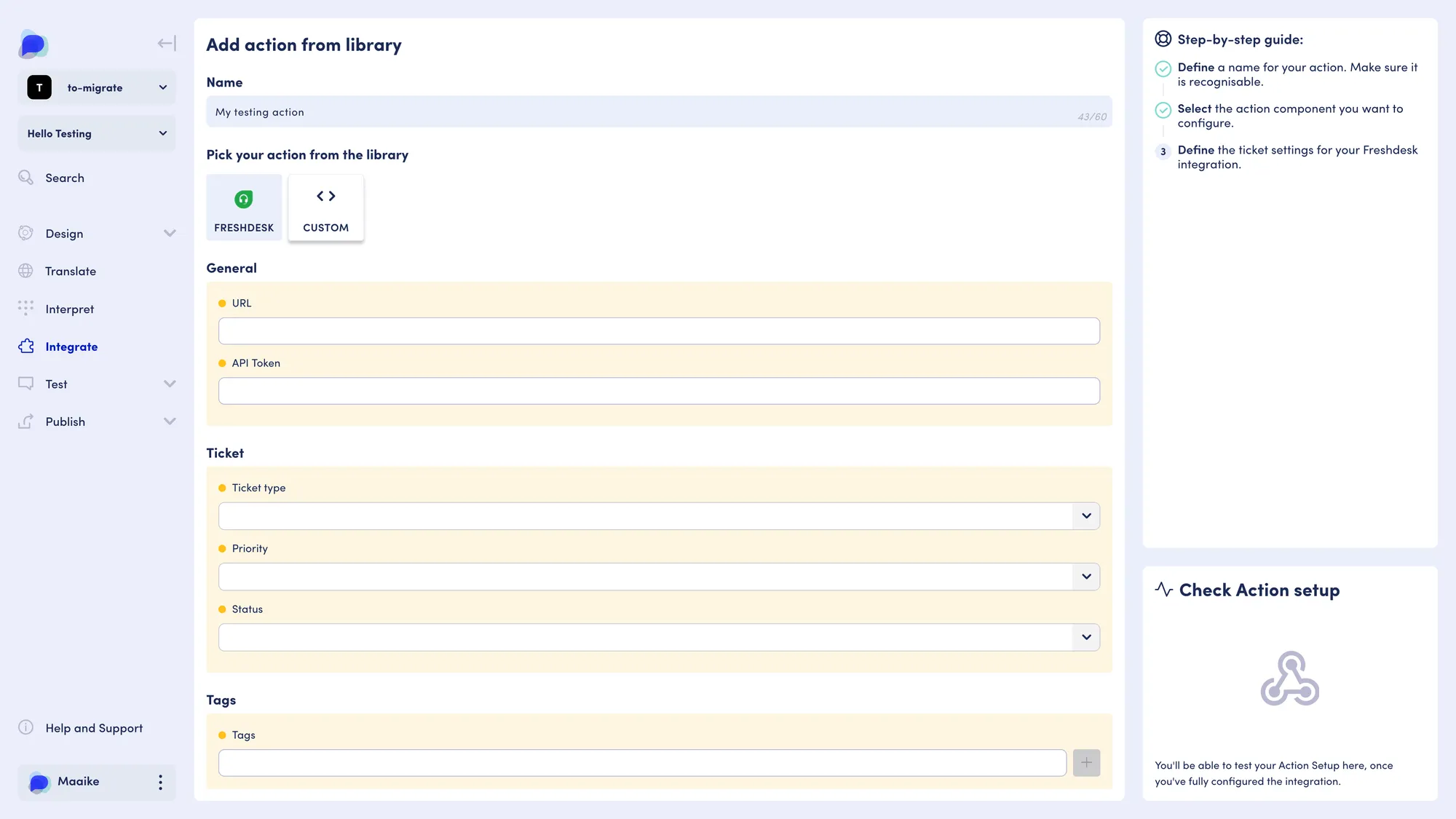Click the app logo at top left
1456x819 pixels.
tap(33, 44)
